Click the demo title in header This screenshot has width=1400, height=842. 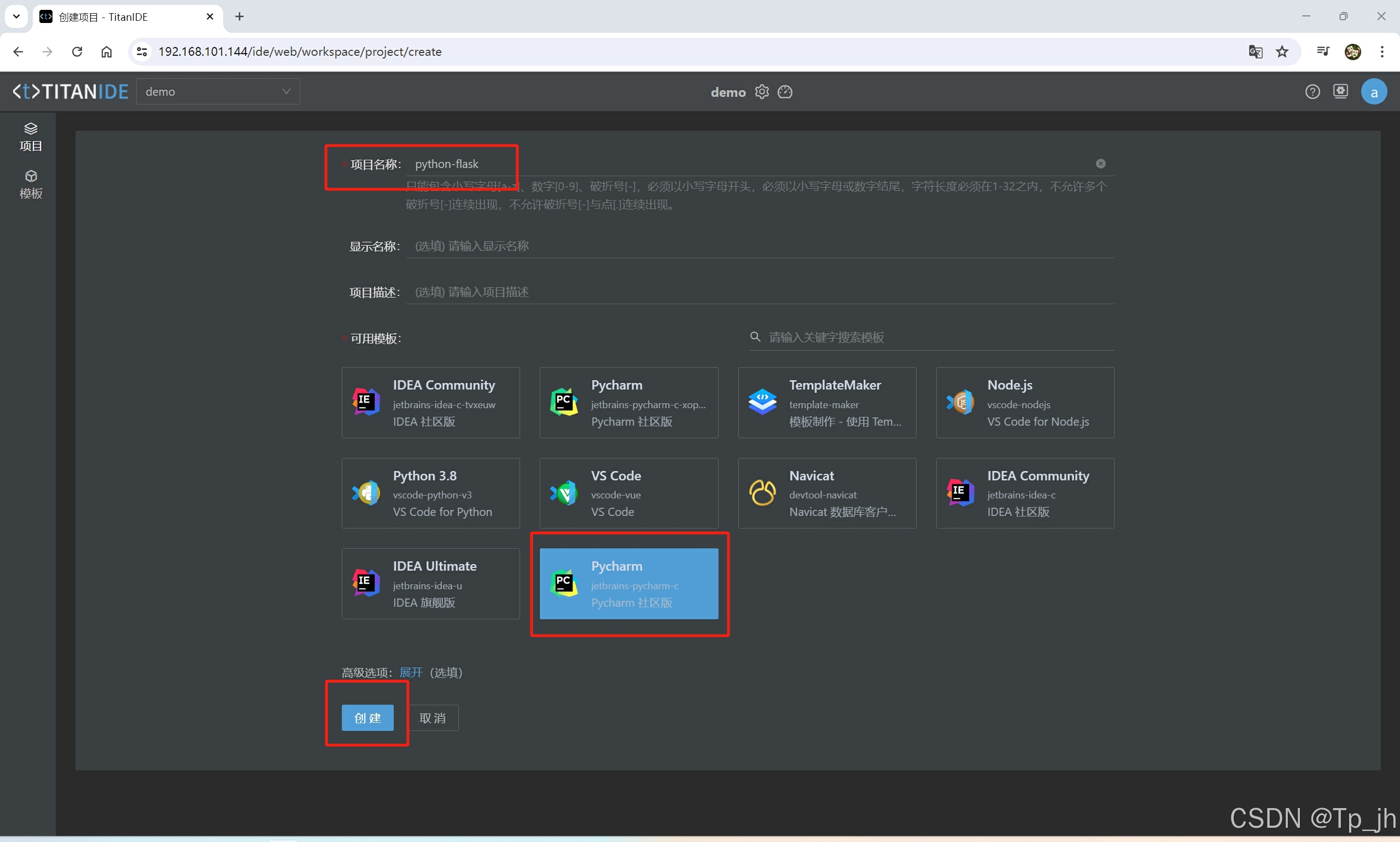(728, 92)
